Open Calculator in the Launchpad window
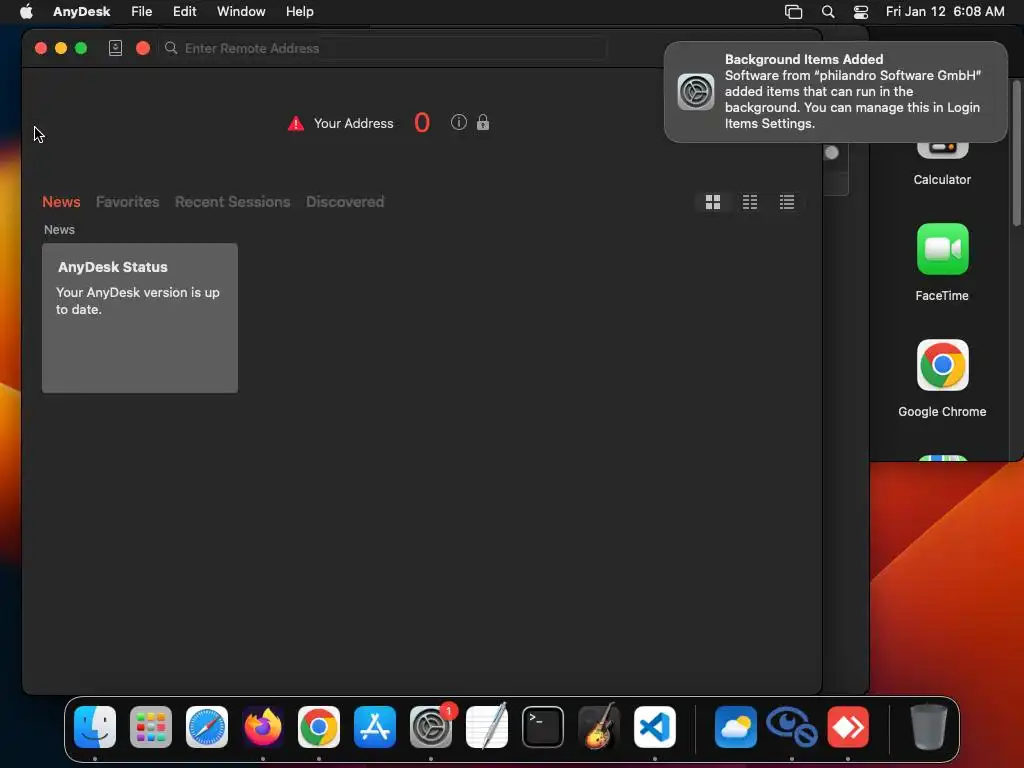The height and width of the screenshot is (768, 1024). tap(942, 152)
